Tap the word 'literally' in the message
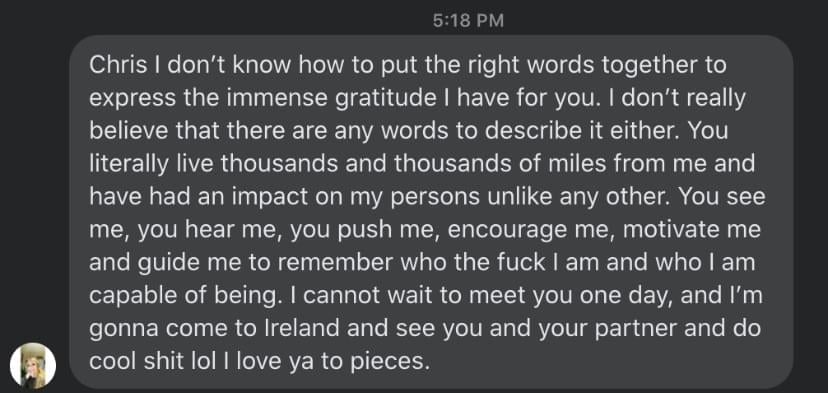Screen dimensions: 828x393 [122, 164]
